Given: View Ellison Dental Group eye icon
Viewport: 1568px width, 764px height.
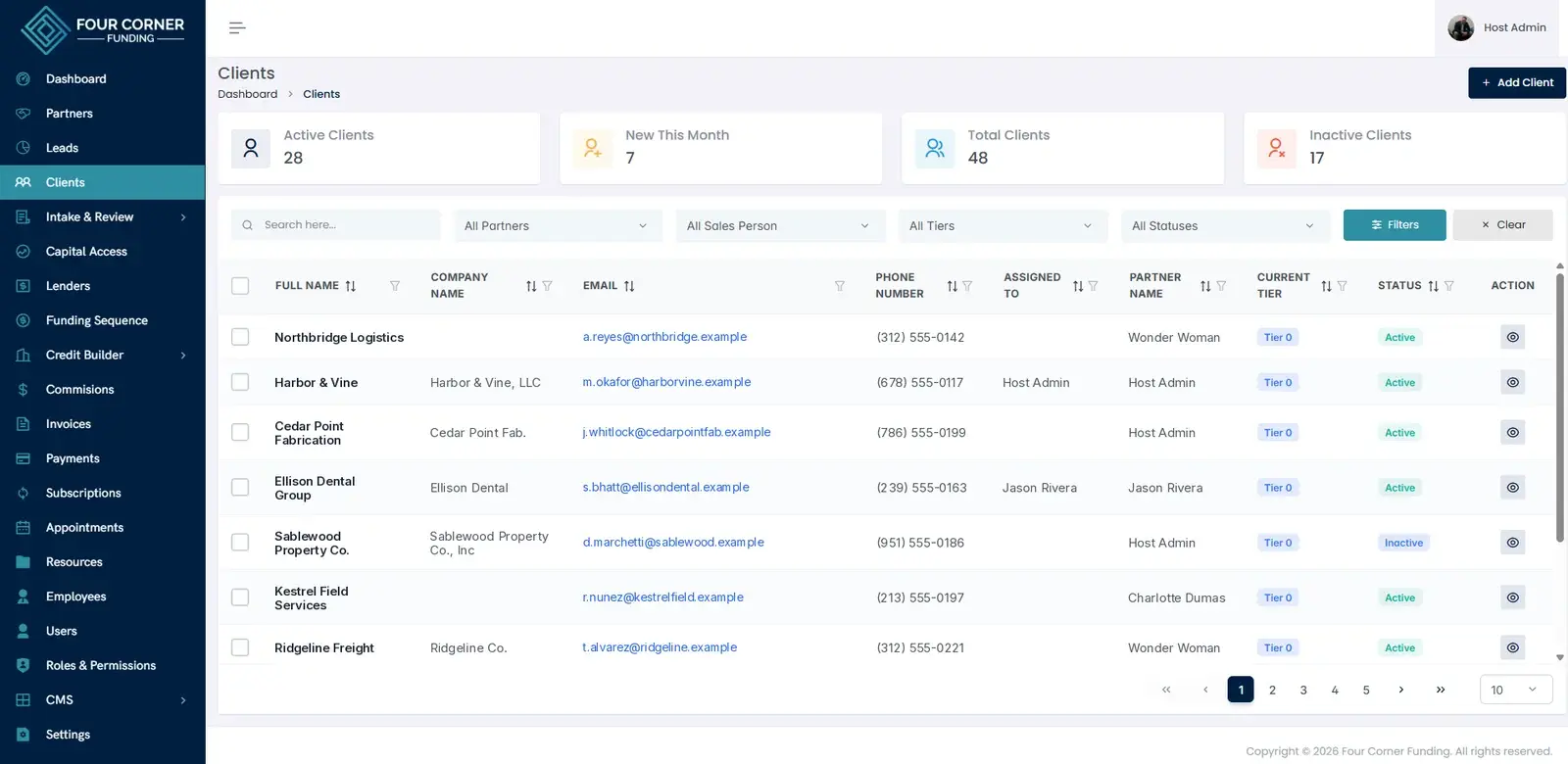Looking at the screenshot, I should (1512, 487).
